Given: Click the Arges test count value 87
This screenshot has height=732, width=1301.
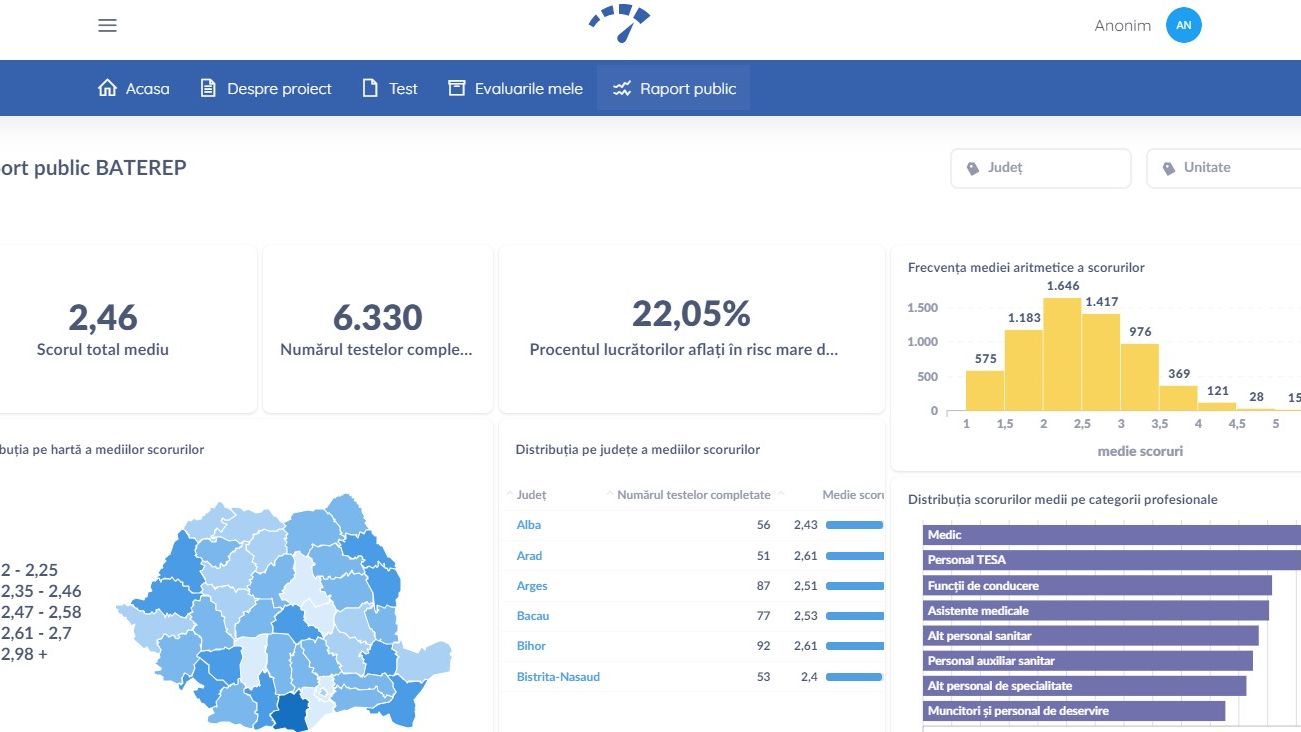Looking at the screenshot, I should [x=764, y=586].
